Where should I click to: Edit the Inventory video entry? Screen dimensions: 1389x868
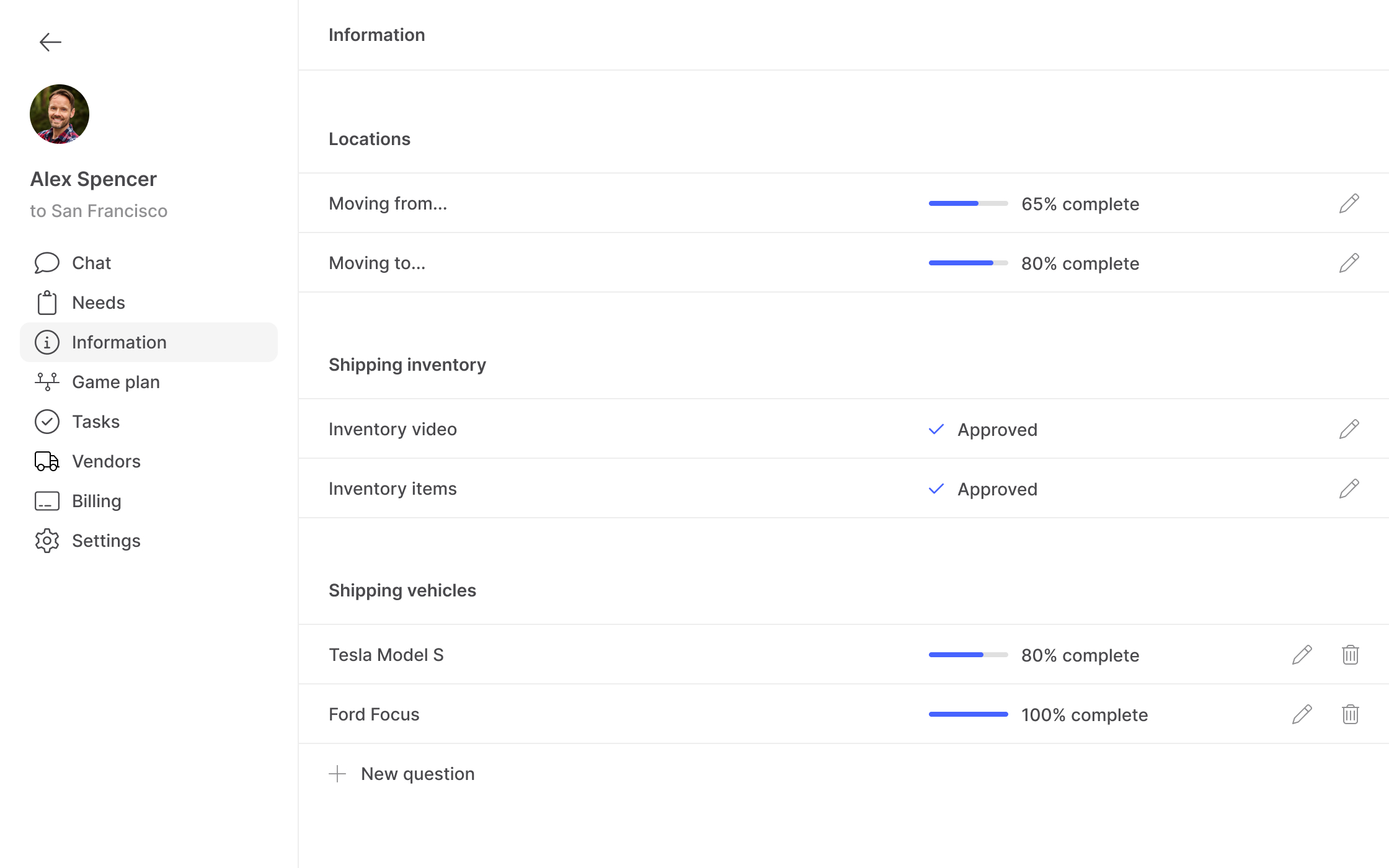coord(1349,429)
